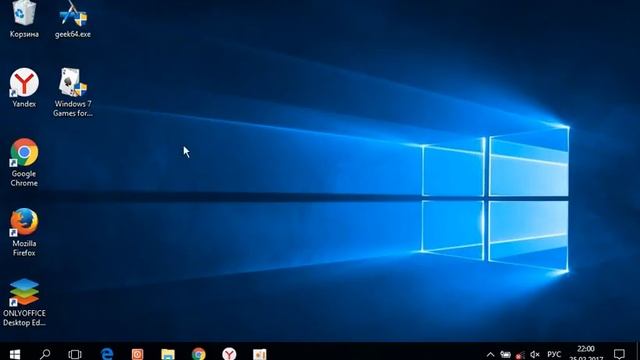Switch the РУС input language indicator
Viewport: 640px width, 360px height.
[554, 354]
